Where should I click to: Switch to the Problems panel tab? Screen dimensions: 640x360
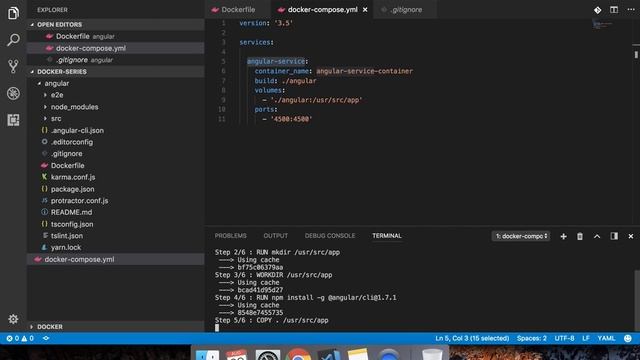231,236
